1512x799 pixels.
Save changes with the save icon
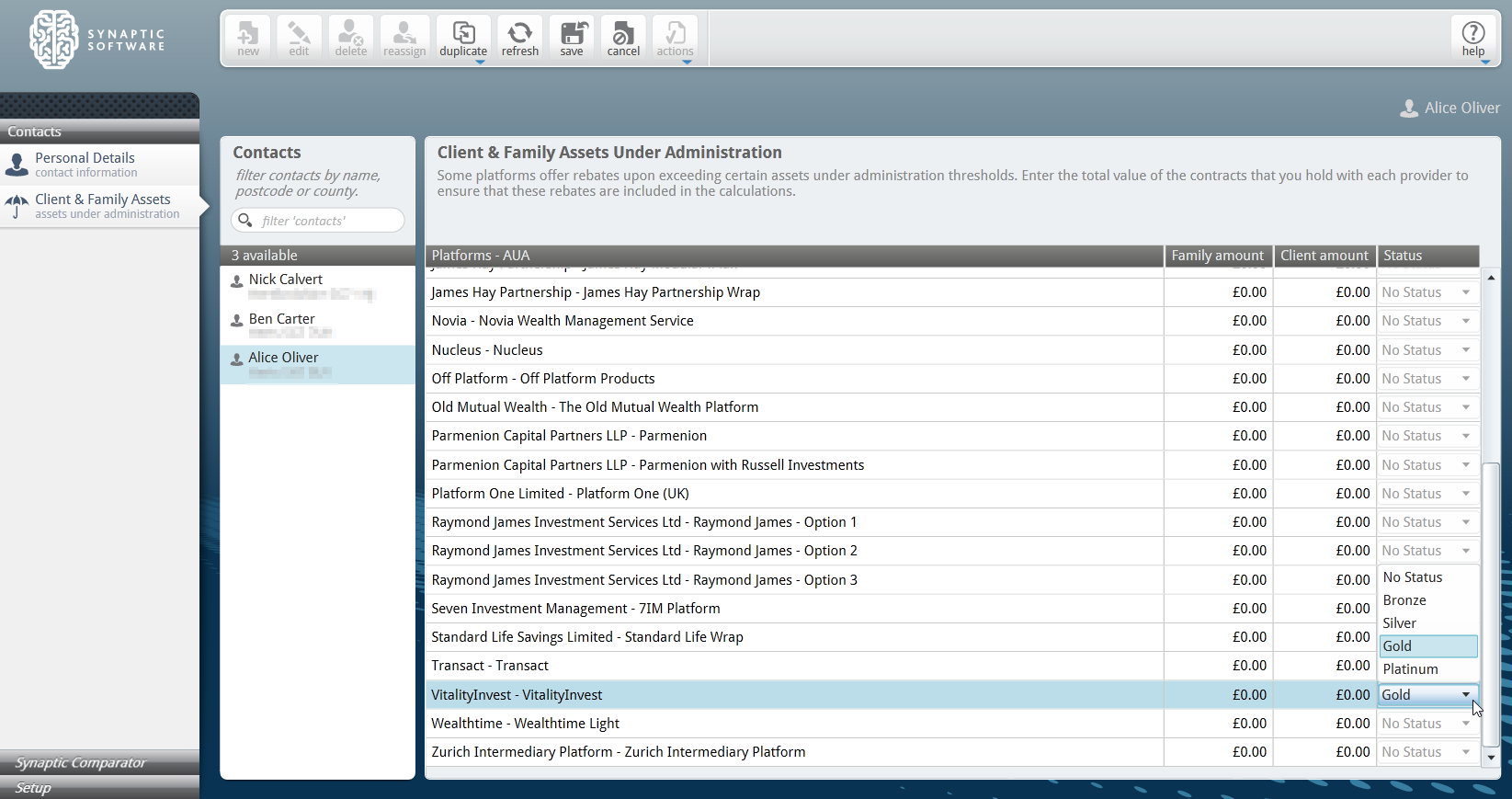pyautogui.click(x=572, y=38)
